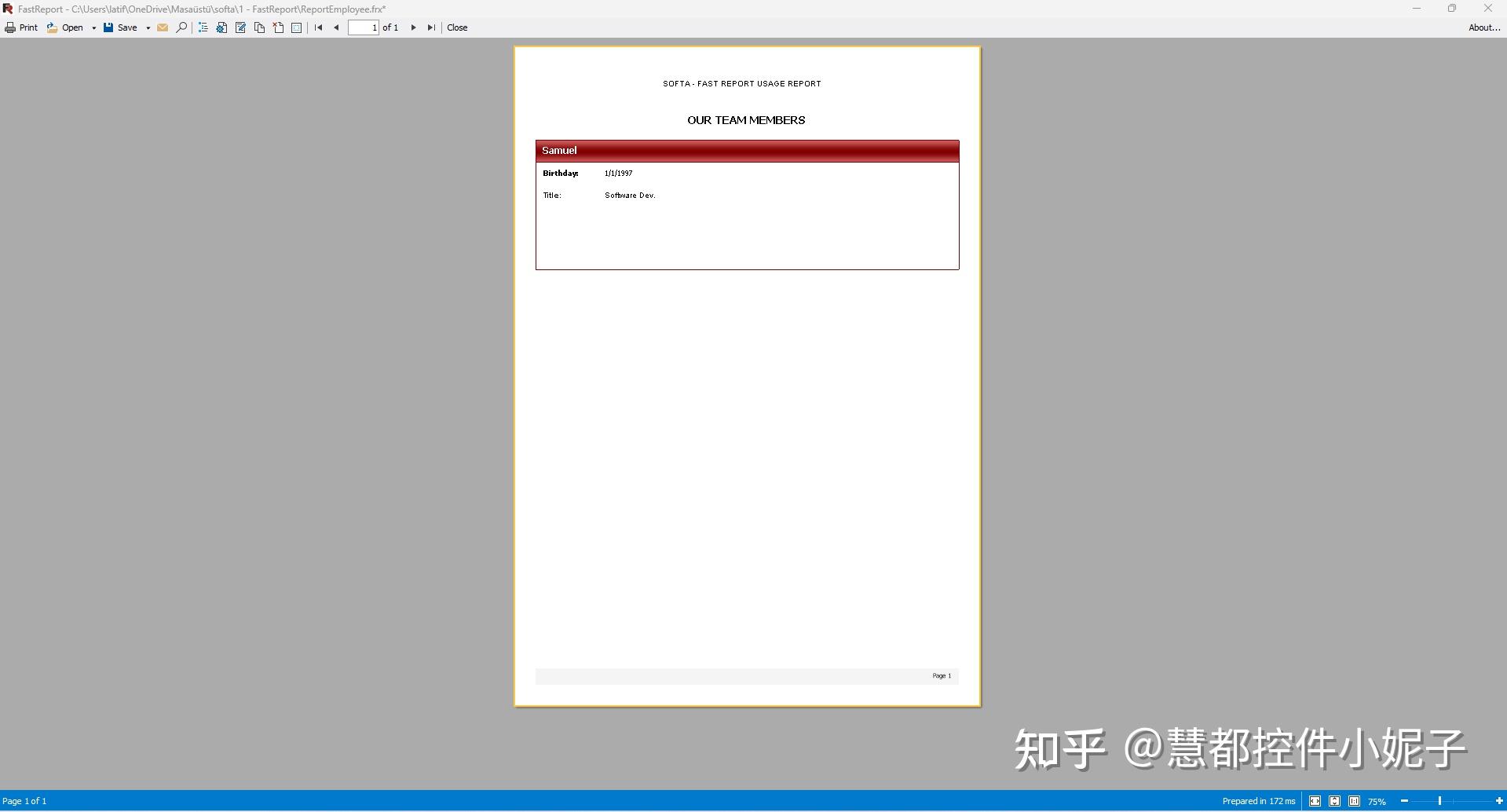Click the 'Page 1' footer text
This screenshot has height=812, width=1507.
pyautogui.click(x=942, y=675)
